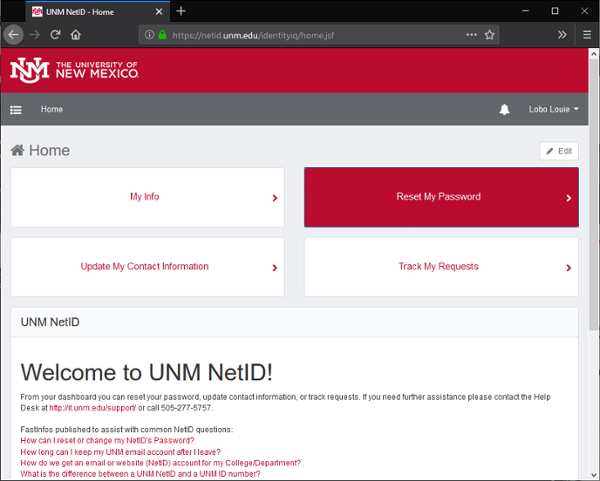Viewport: 600px width, 481px height.
Task: Select the UNM NetID - Home tab
Action: (x=98, y=12)
